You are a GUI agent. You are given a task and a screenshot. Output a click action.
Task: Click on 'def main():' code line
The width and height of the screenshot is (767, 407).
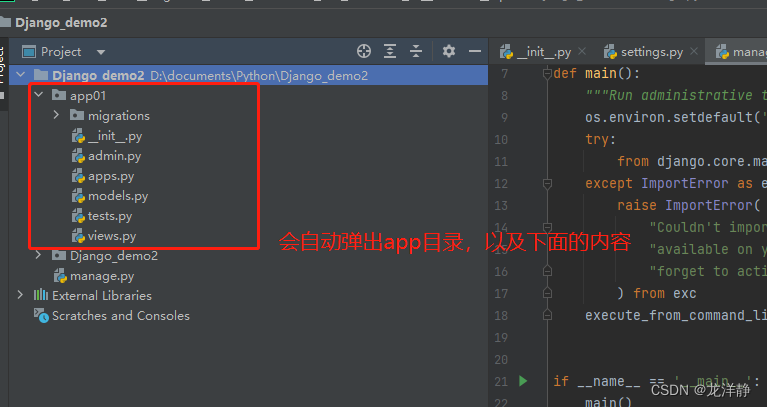(597, 73)
